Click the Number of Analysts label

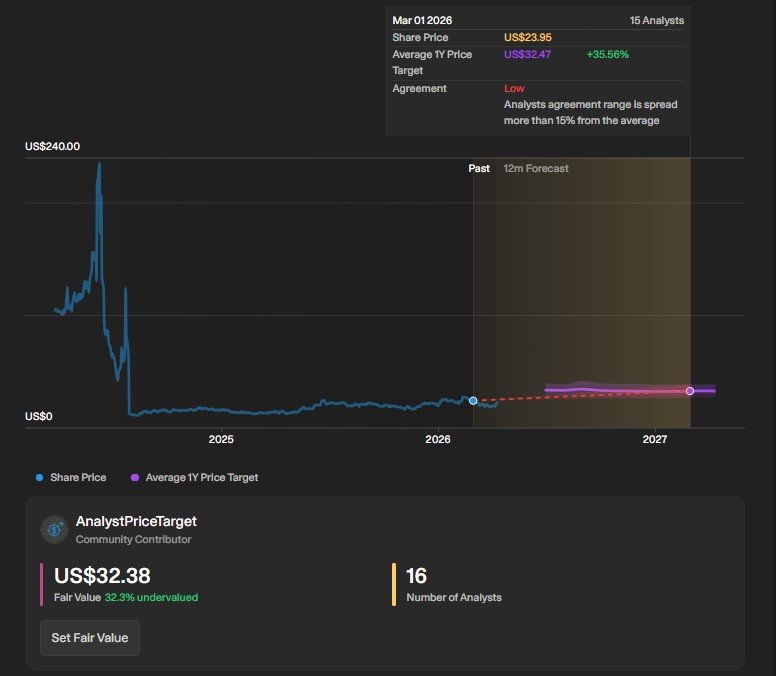click(454, 597)
